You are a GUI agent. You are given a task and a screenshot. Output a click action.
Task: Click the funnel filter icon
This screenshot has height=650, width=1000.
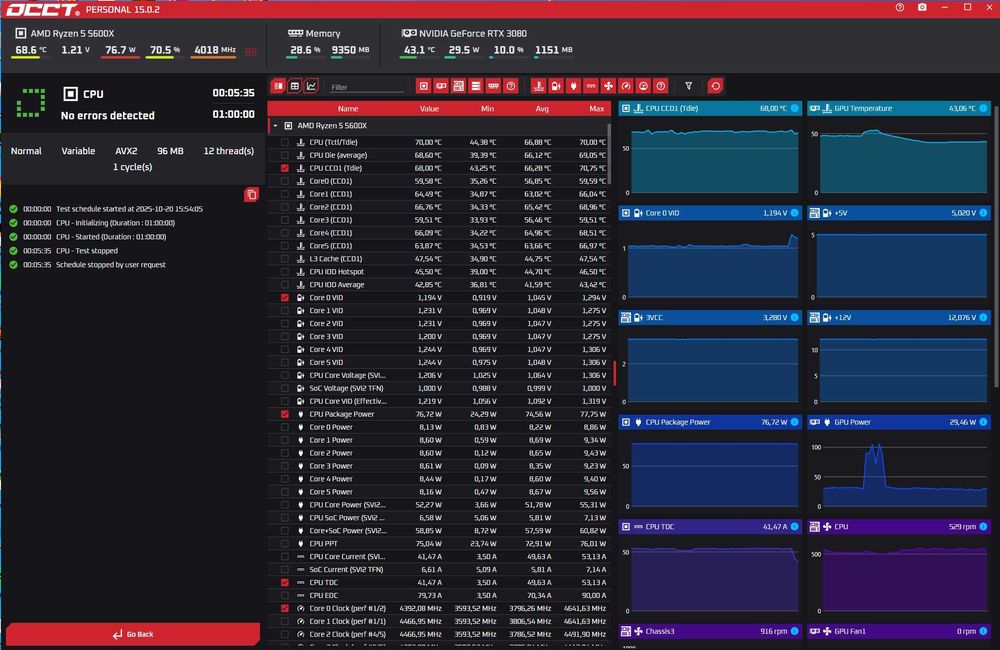pos(689,86)
